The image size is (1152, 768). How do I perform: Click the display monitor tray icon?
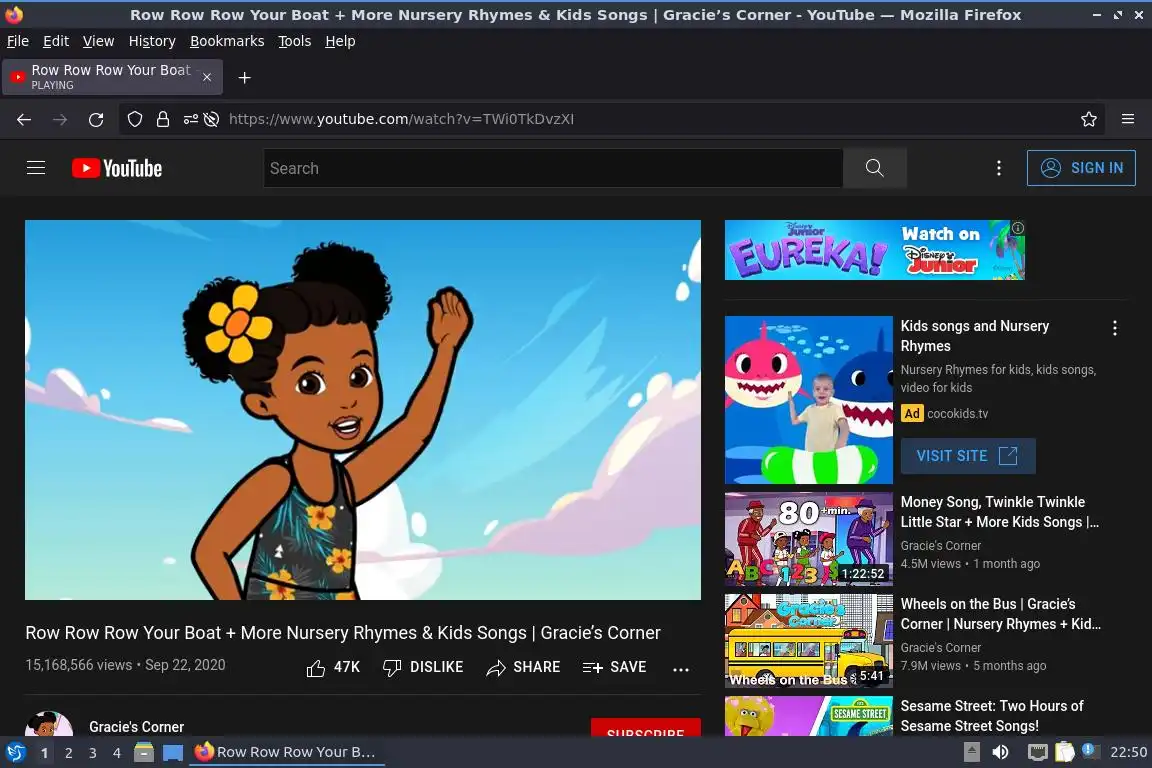(x=1037, y=752)
